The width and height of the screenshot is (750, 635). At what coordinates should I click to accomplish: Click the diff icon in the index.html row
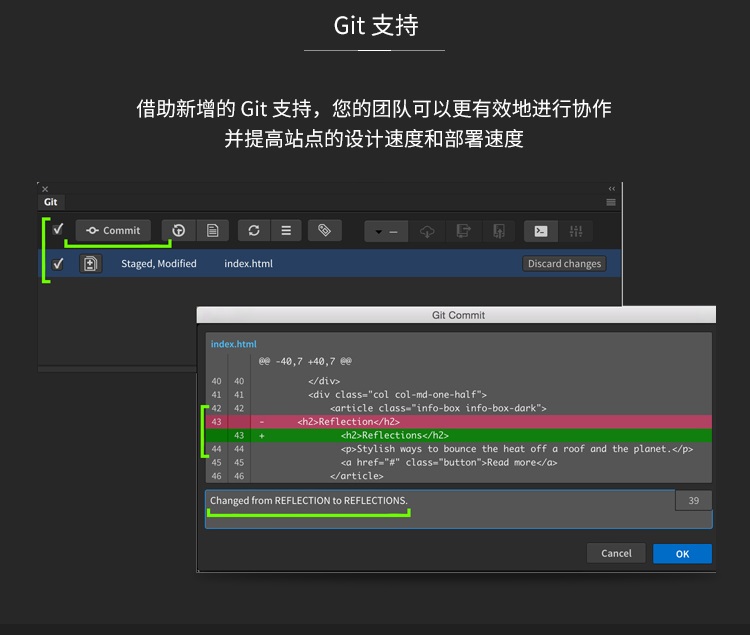(90, 263)
